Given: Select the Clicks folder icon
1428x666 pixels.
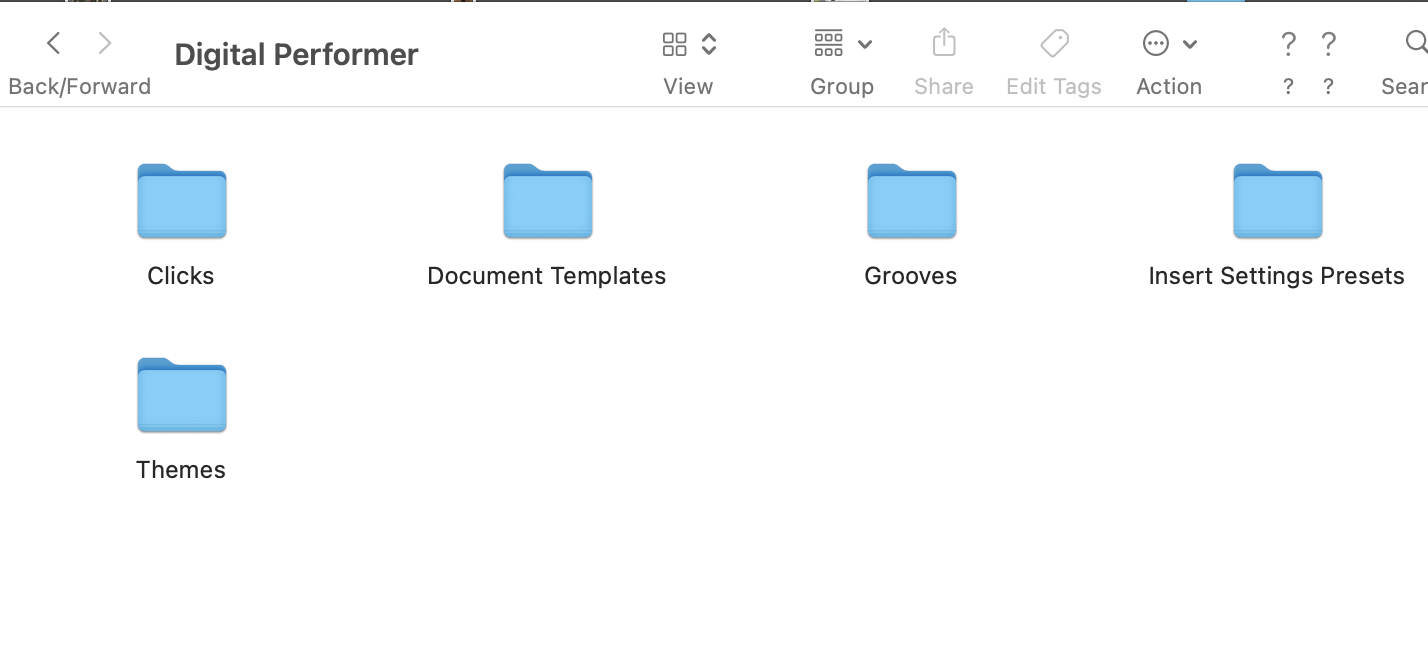Looking at the screenshot, I should (x=182, y=201).
